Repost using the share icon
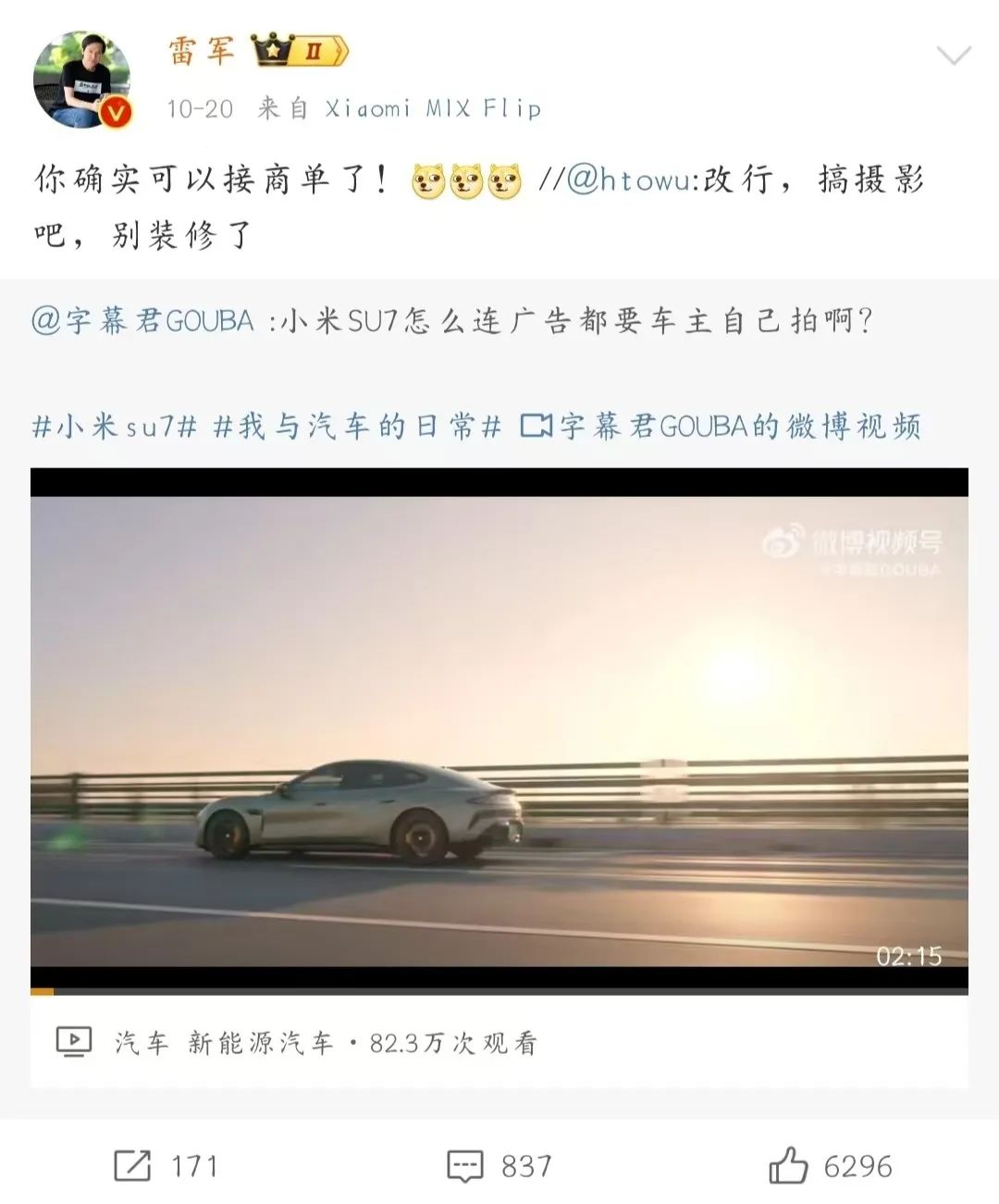Viewport: 999px width, 1204px height. 131,1166
